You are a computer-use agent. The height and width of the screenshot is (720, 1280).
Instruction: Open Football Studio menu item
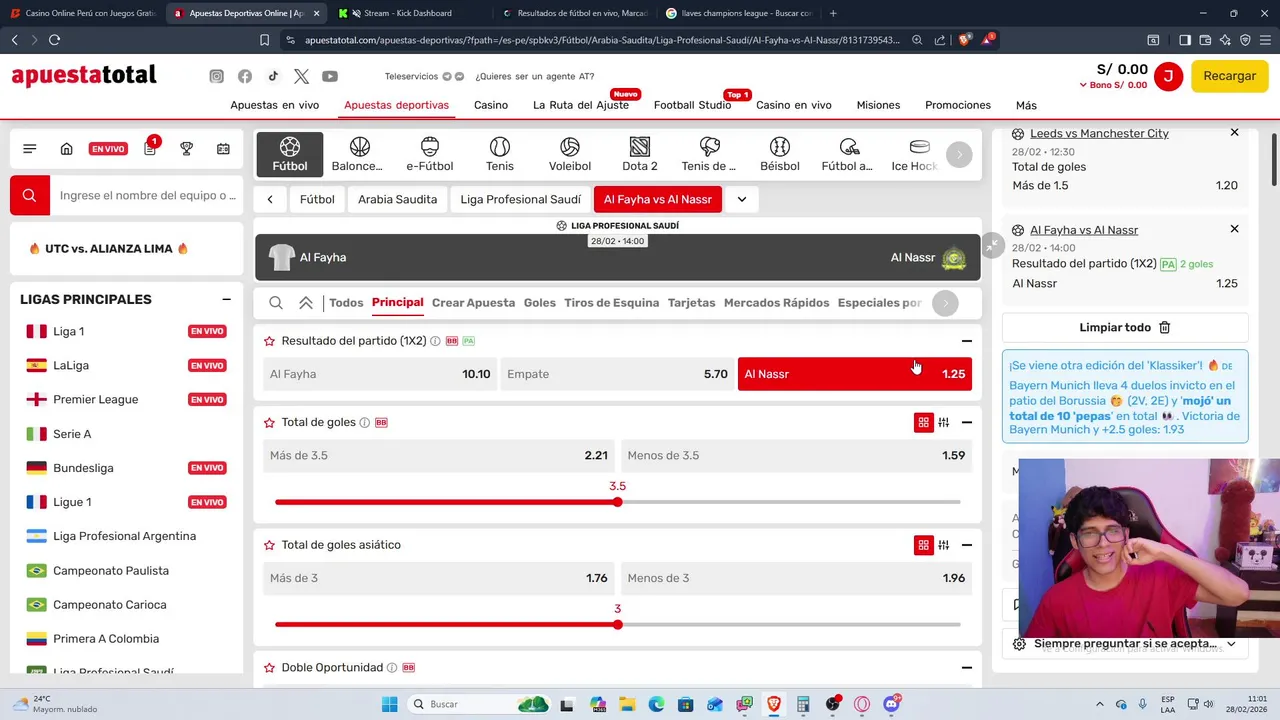click(692, 105)
